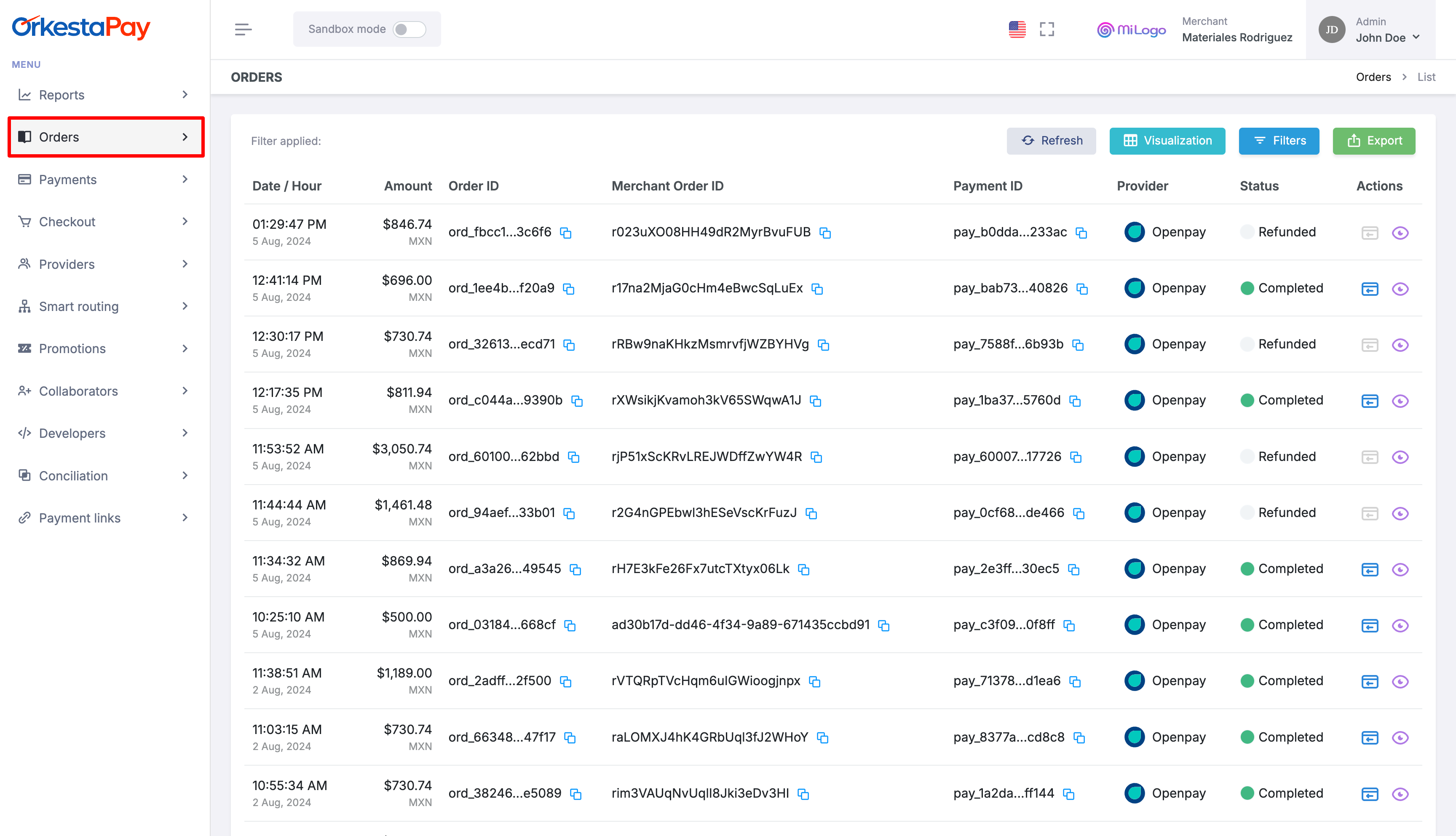The width and height of the screenshot is (1456, 836).
Task: View details of order ord_32613...ecd71
Action: pos(1400,345)
